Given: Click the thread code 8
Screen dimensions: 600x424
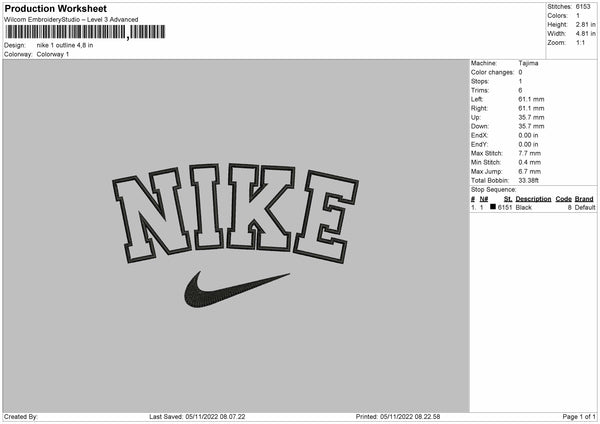Looking at the screenshot, I should [569, 207].
